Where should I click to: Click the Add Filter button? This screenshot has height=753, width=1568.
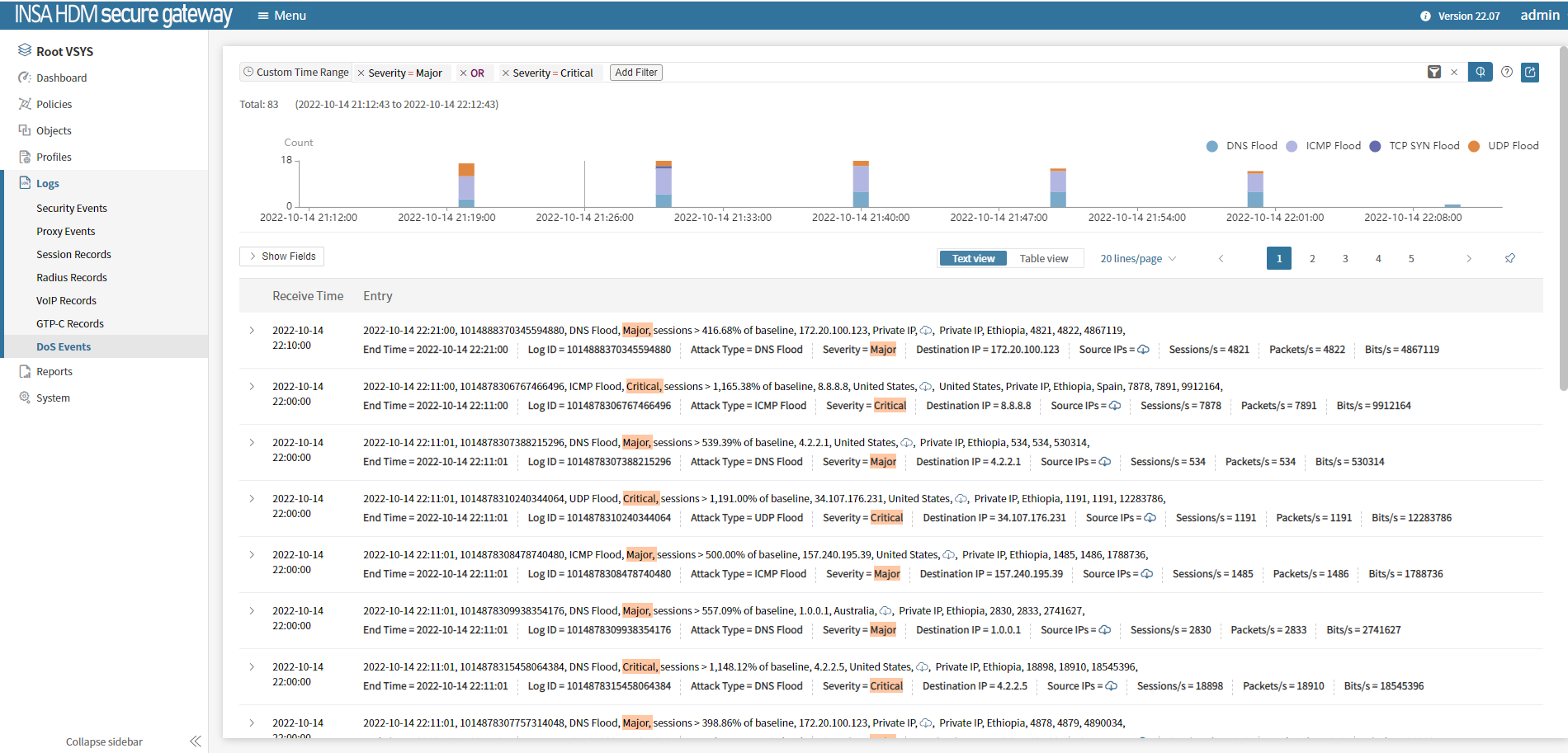pos(636,73)
